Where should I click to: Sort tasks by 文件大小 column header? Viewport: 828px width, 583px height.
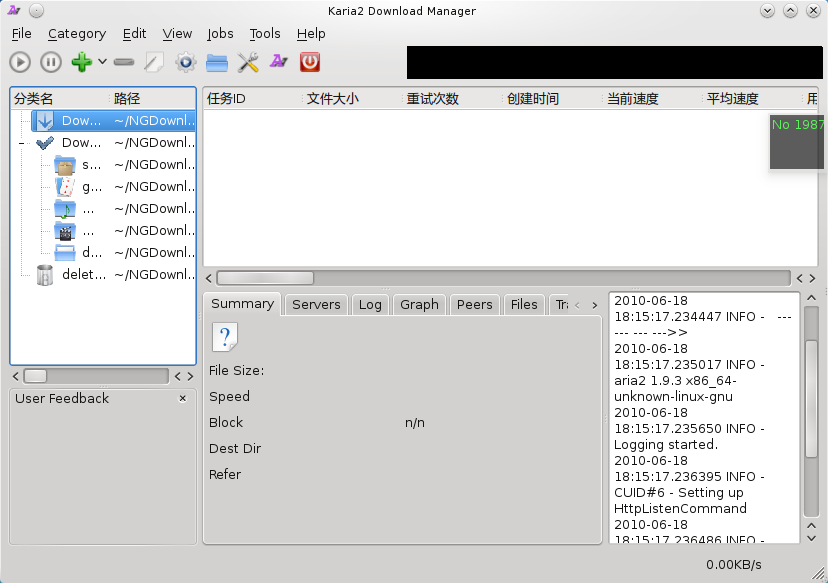[353, 99]
